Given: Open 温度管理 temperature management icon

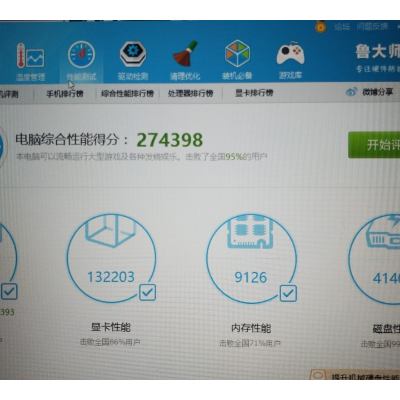Looking at the screenshot, I should pyautogui.click(x=30, y=56).
